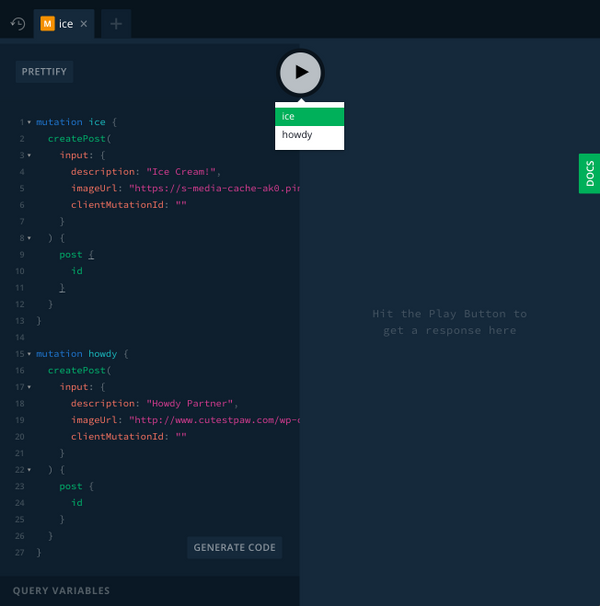Click the GENERATE CODE button

235,547
